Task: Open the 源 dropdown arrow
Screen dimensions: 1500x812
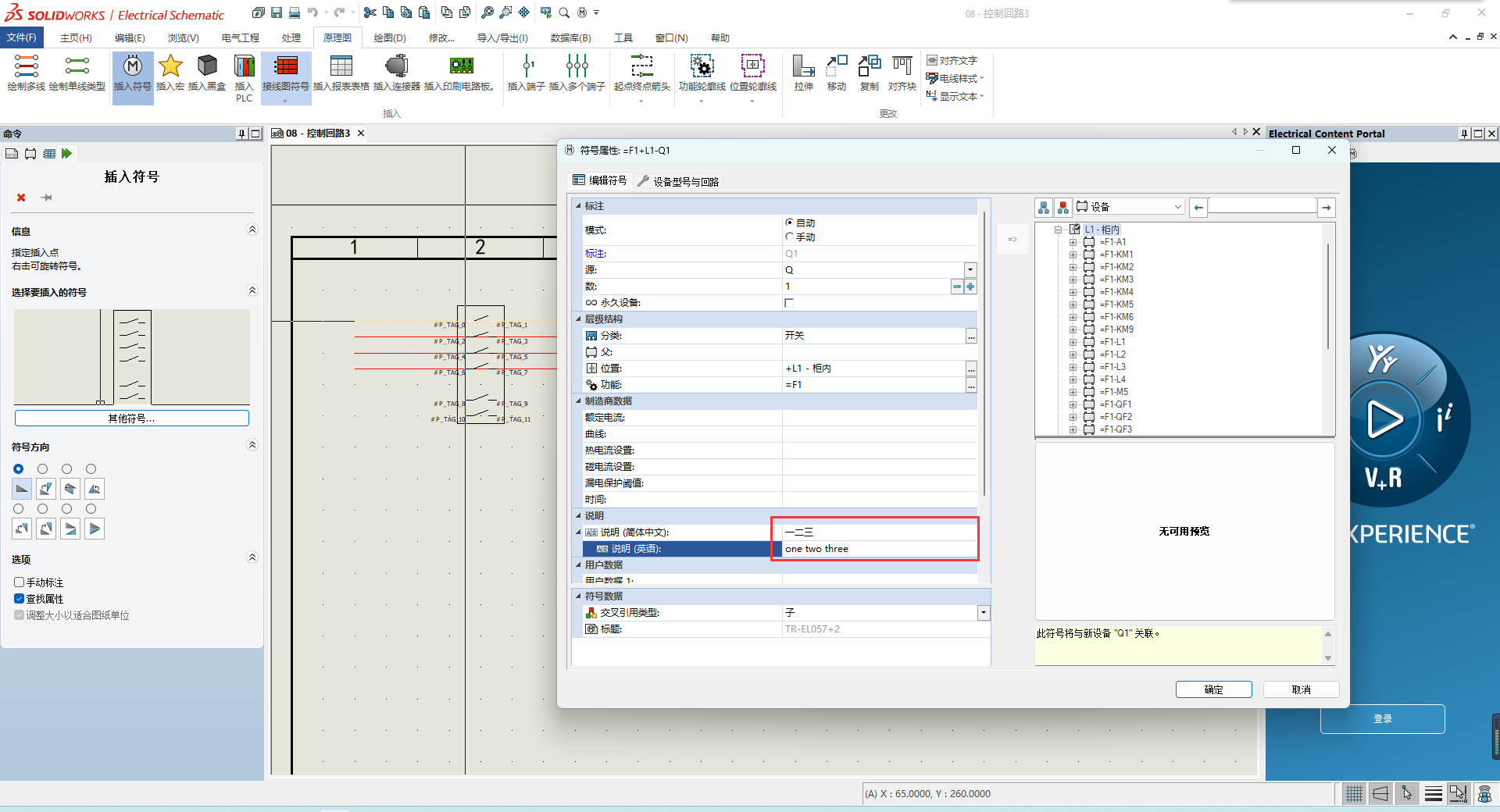Action: (x=970, y=270)
